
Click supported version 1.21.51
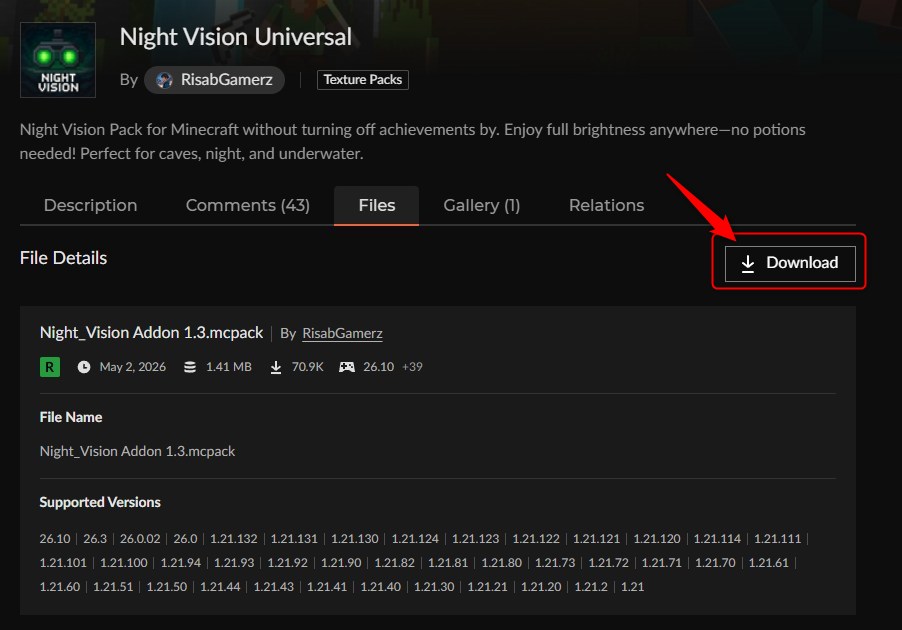[113, 587]
